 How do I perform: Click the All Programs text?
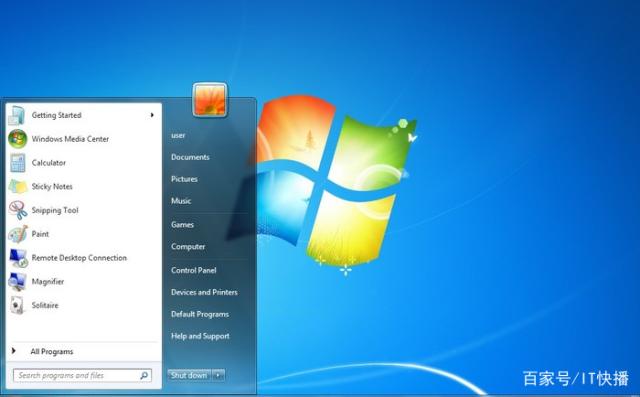pyautogui.click(x=52, y=351)
